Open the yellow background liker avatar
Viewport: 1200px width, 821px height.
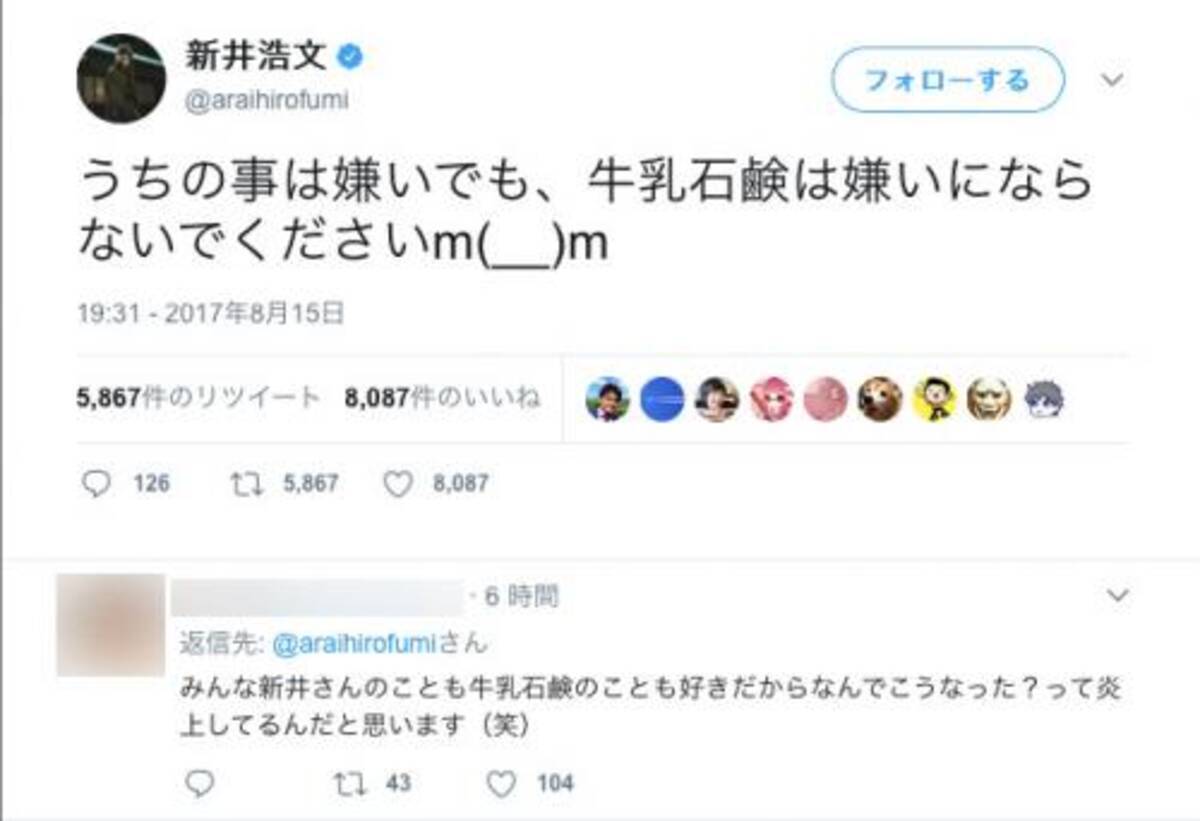(934, 399)
